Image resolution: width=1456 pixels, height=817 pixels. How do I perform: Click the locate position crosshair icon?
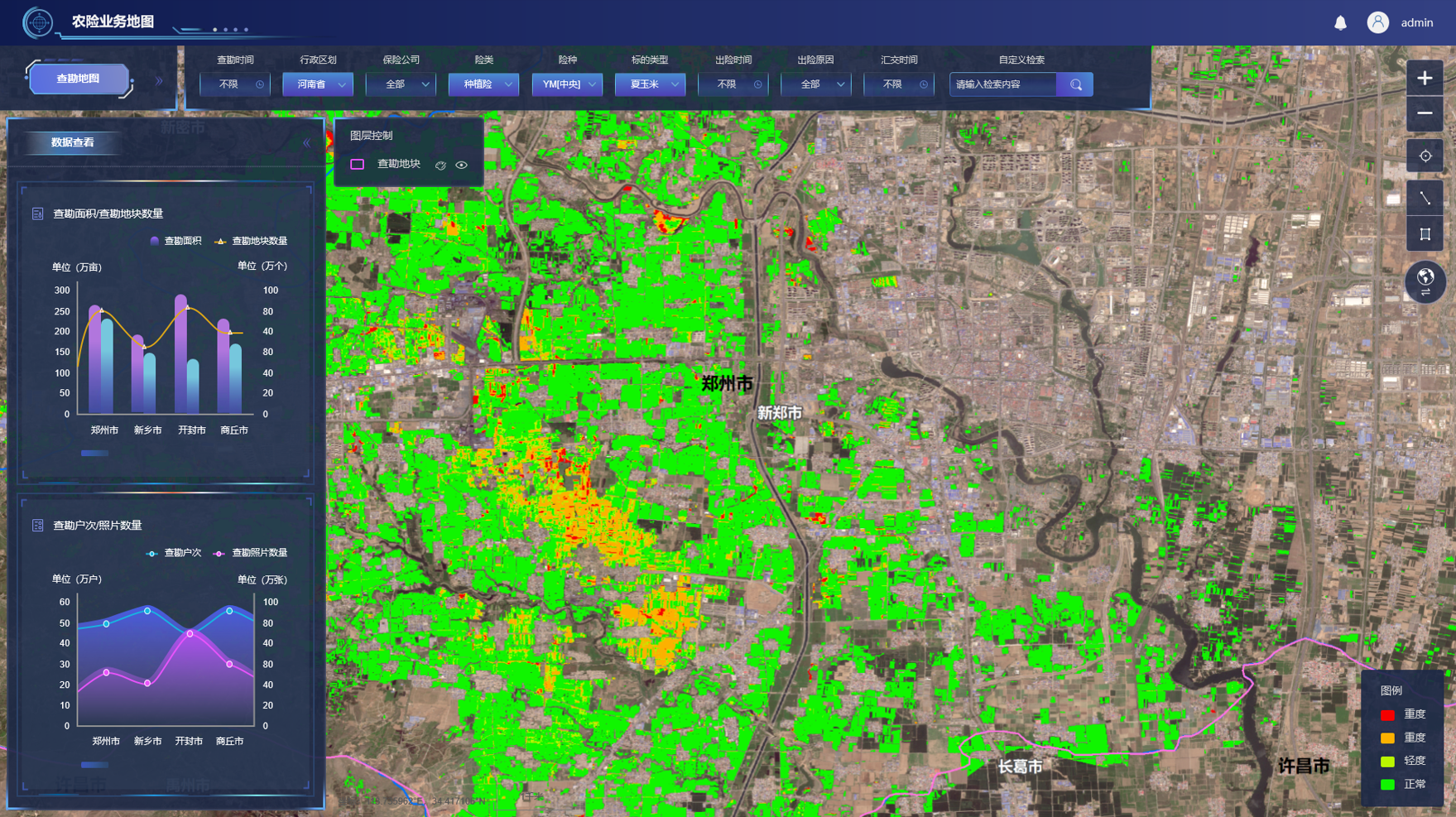point(1424,156)
